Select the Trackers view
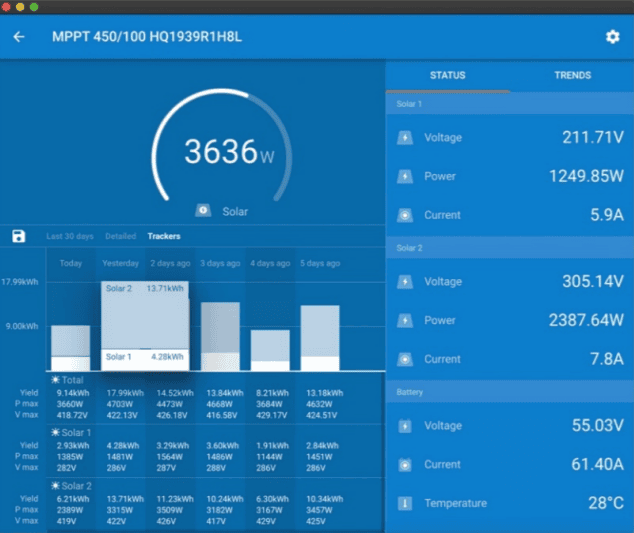The height and width of the screenshot is (533, 634). 164,236
